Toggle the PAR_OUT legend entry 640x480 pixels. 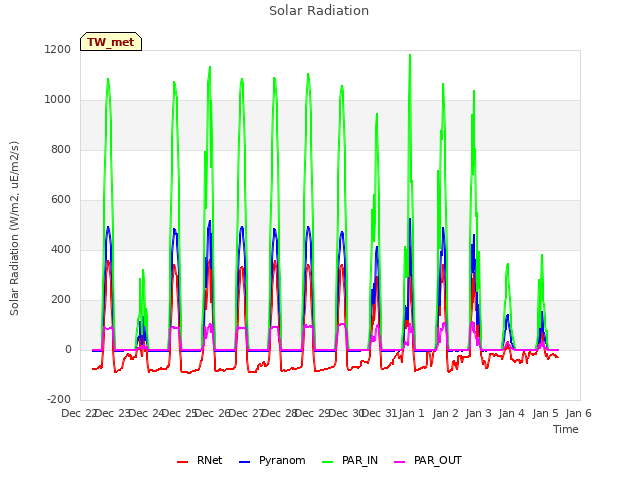(x=428, y=460)
